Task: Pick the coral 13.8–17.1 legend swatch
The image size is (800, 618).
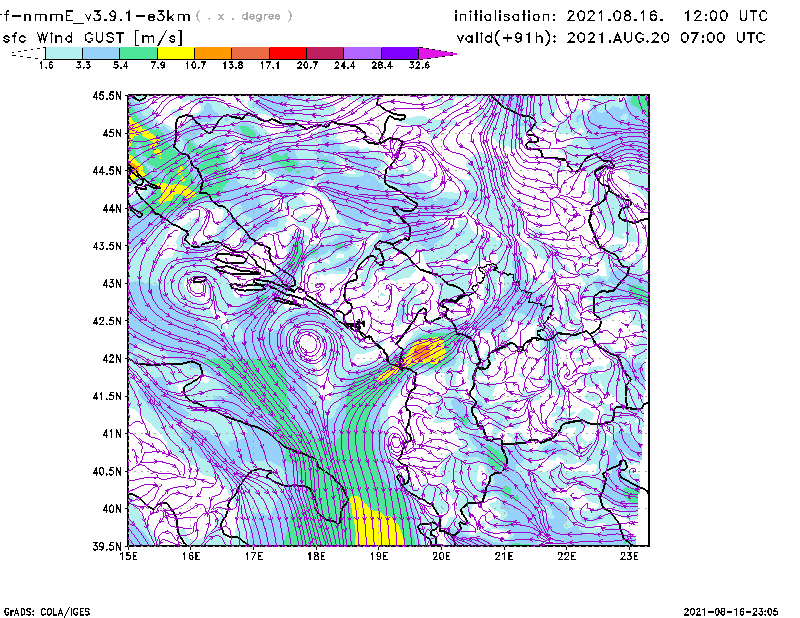Action: tap(251, 53)
